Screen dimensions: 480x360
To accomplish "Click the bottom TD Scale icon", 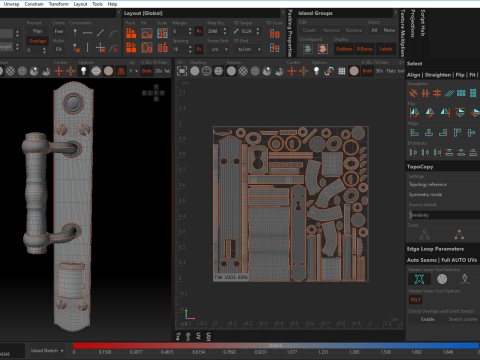I will click(x=274, y=48).
